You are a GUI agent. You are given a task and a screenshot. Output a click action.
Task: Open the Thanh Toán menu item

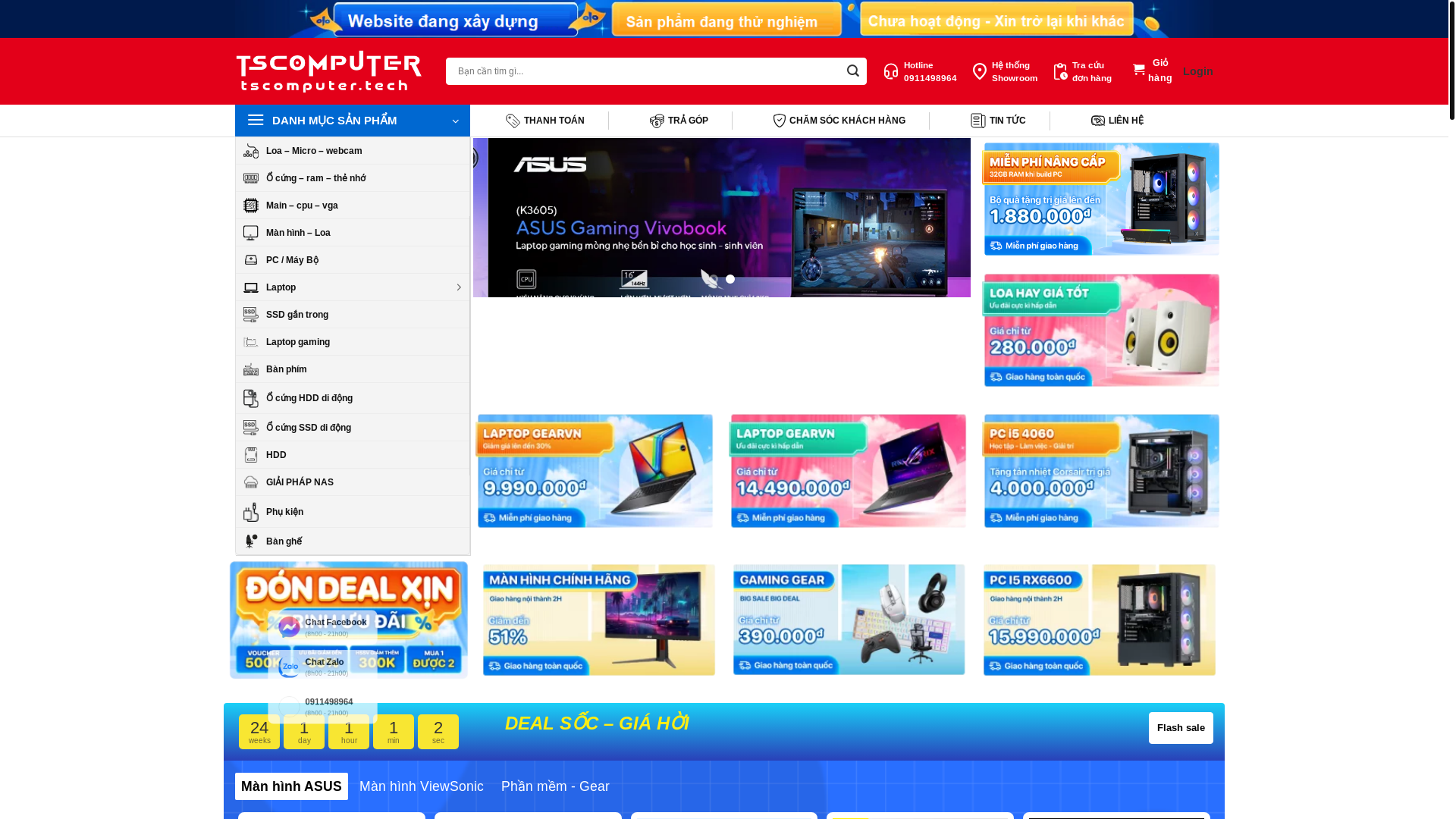click(x=545, y=121)
